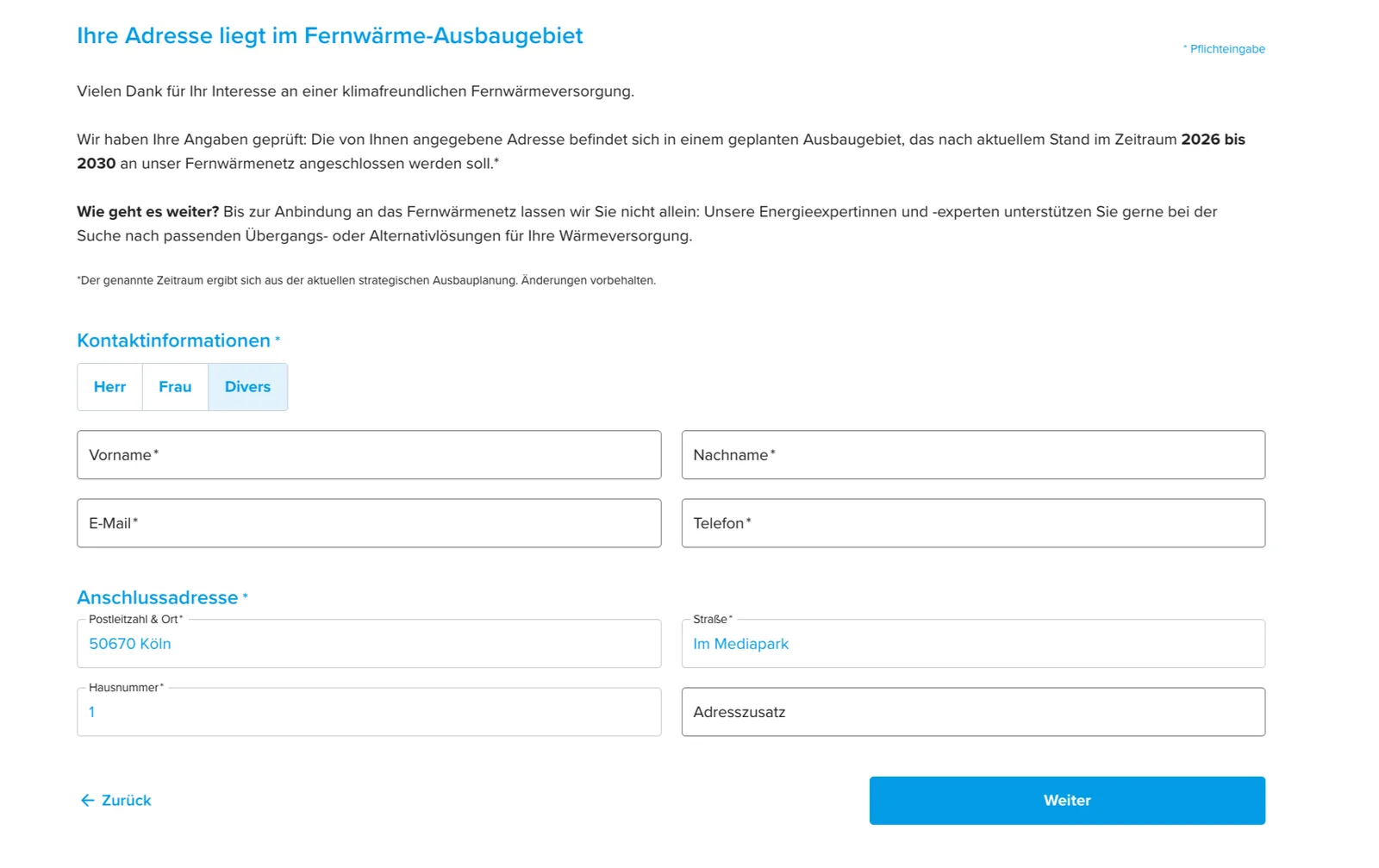Click the Anschlussadresse section heading
Image resolution: width=1379 pixels, height=868 pixels.
158,597
